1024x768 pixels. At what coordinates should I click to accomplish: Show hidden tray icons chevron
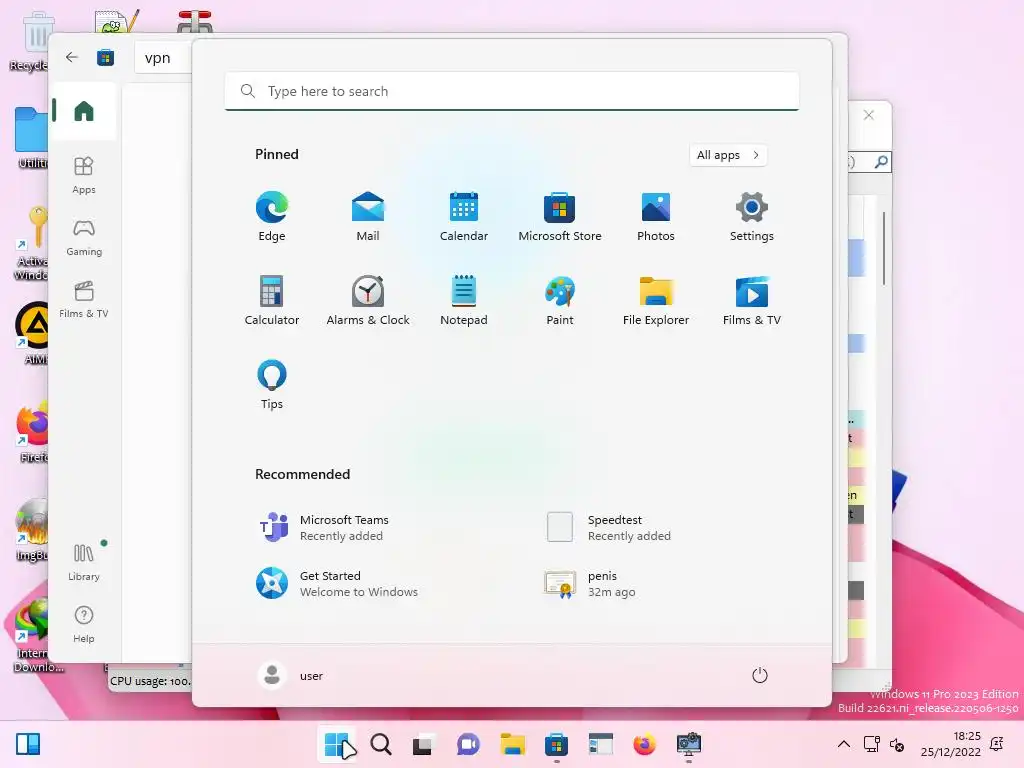pyautogui.click(x=844, y=744)
